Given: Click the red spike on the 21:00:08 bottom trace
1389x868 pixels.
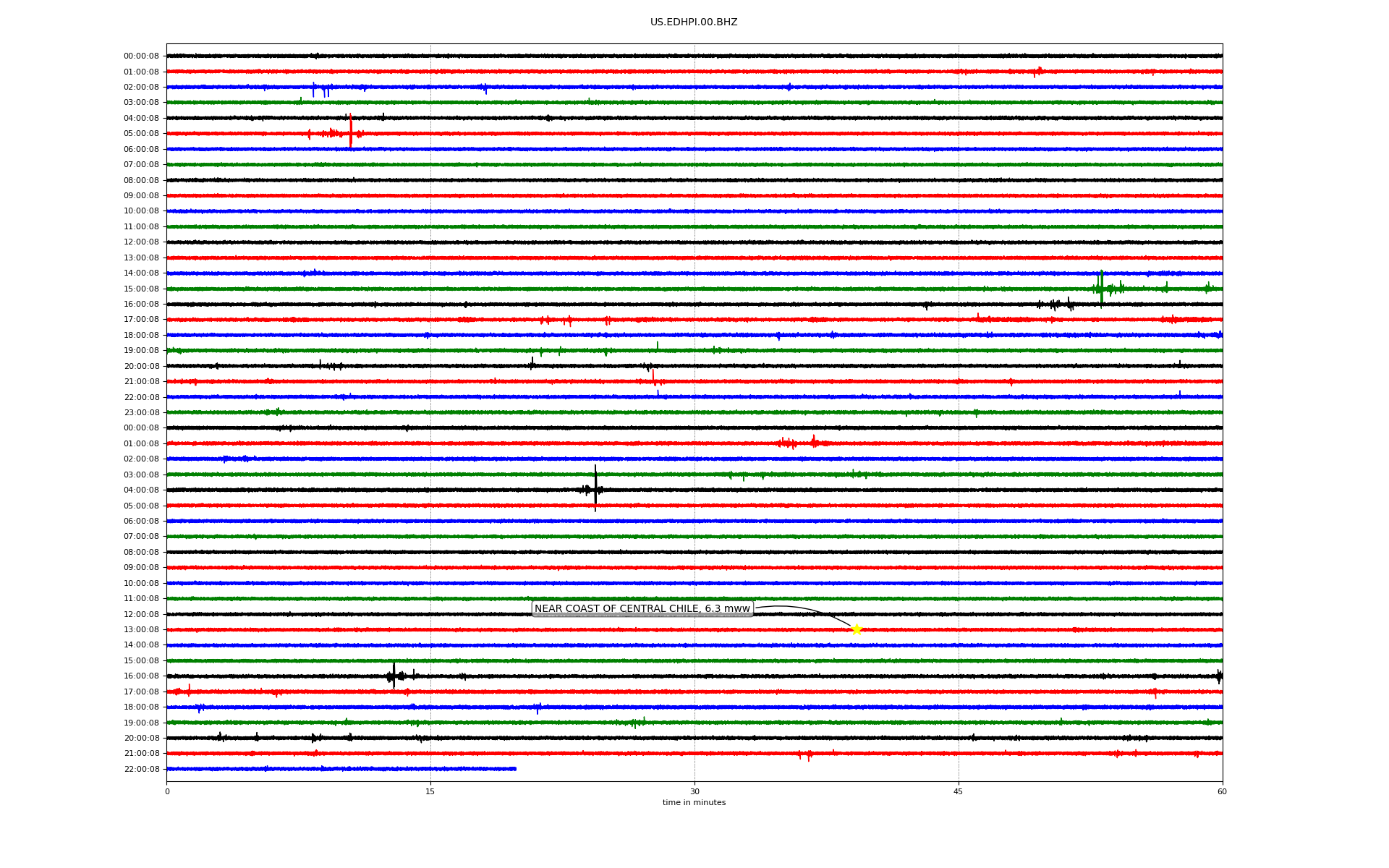Looking at the screenshot, I should pyautogui.click(x=808, y=755).
